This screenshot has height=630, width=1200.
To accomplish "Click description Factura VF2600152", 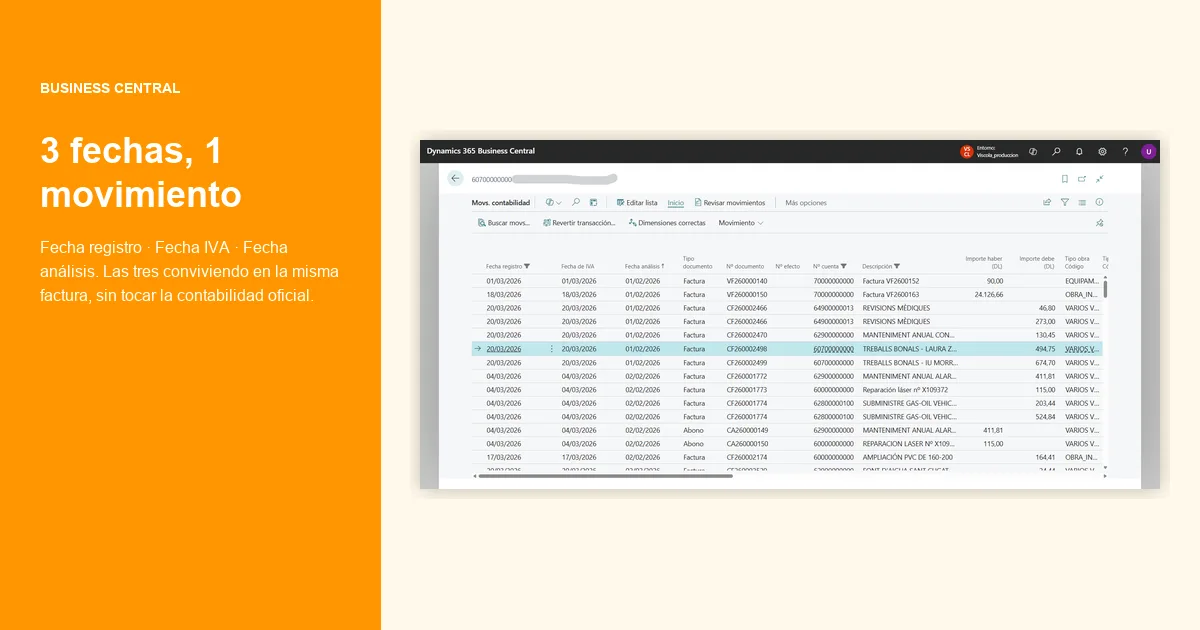I will (x=890, y=282).
